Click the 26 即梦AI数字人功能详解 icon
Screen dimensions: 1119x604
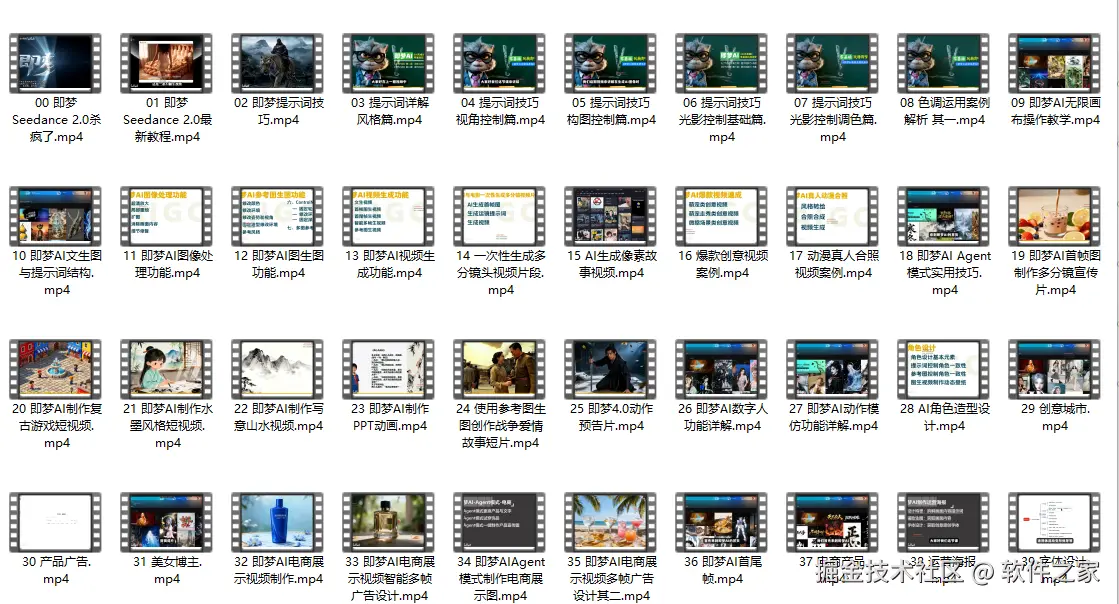721,369
